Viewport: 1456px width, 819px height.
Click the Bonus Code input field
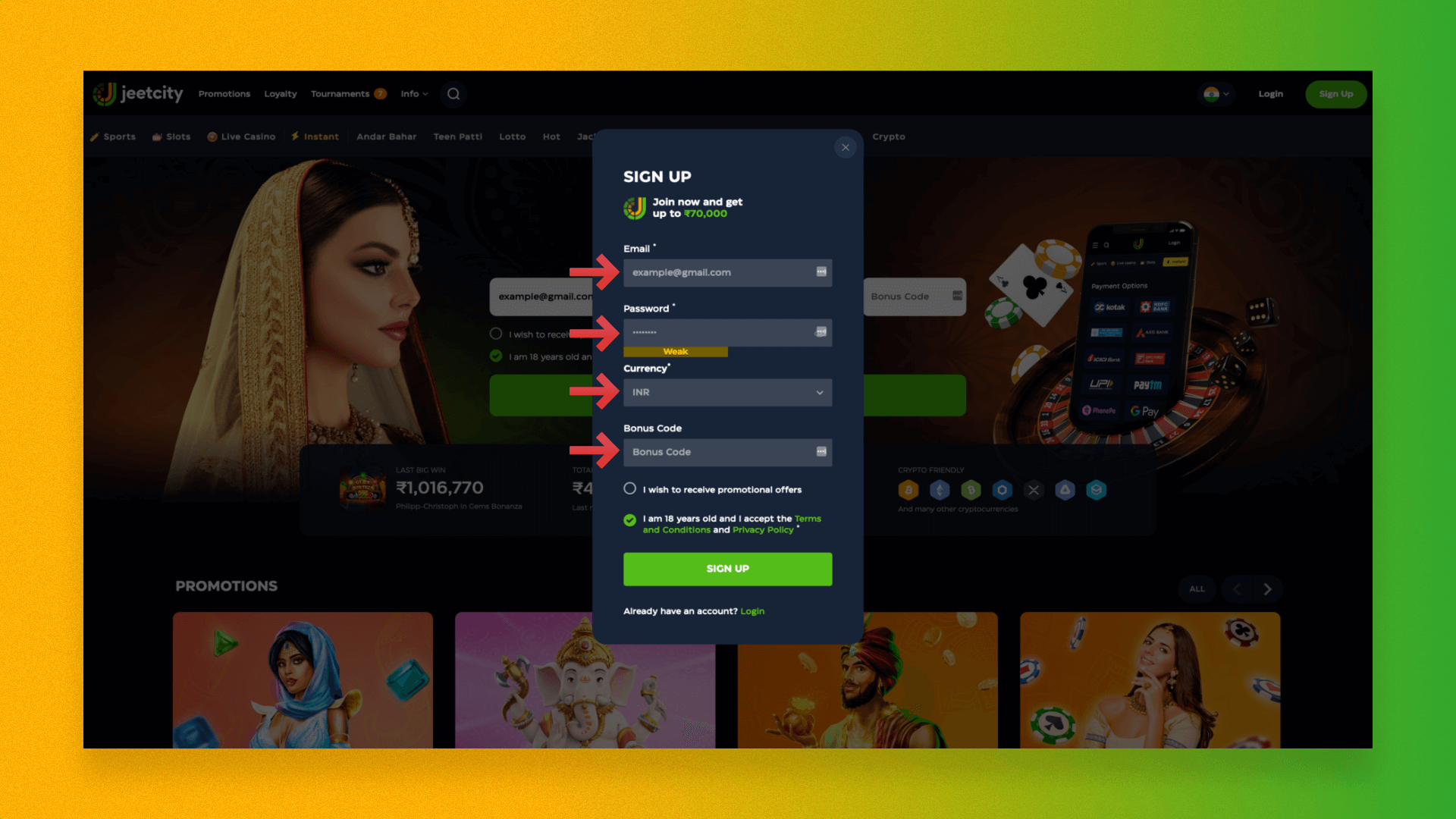click(x=728, y=452)
